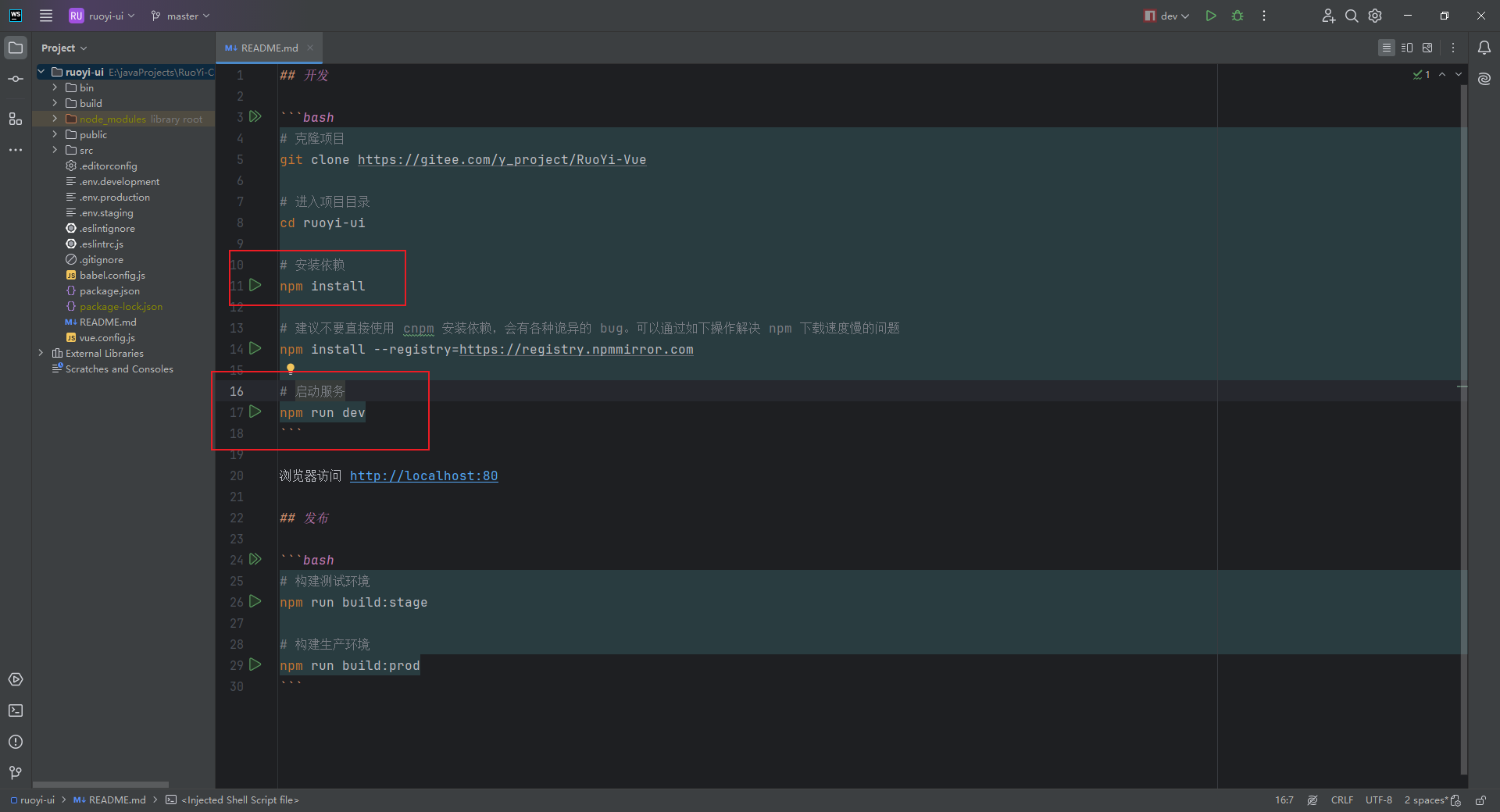Viewport: 1500px width, 812px height.
Task: Open Scratches and Consoles node
Action: tap(119, 369)
